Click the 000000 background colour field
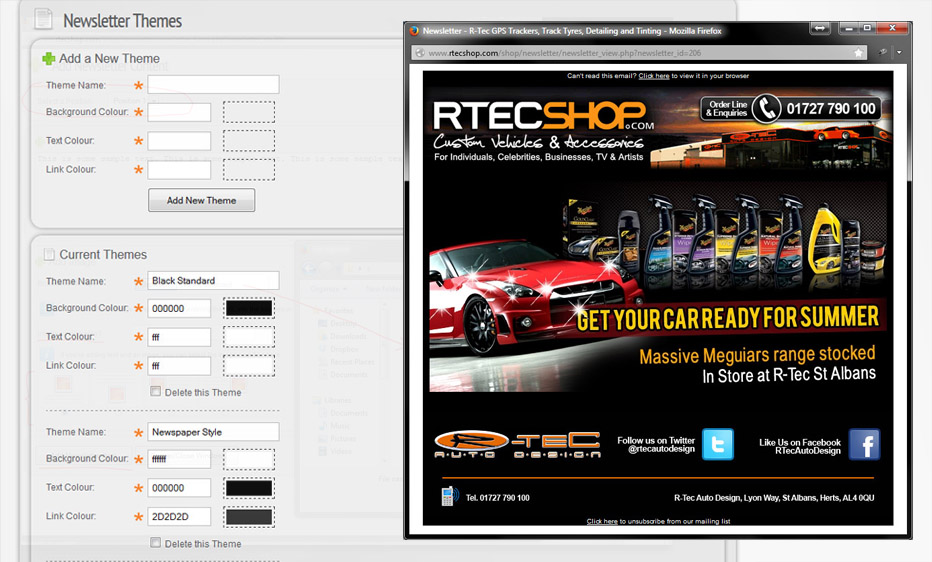The image size is (932, 562). pos(179,308)
